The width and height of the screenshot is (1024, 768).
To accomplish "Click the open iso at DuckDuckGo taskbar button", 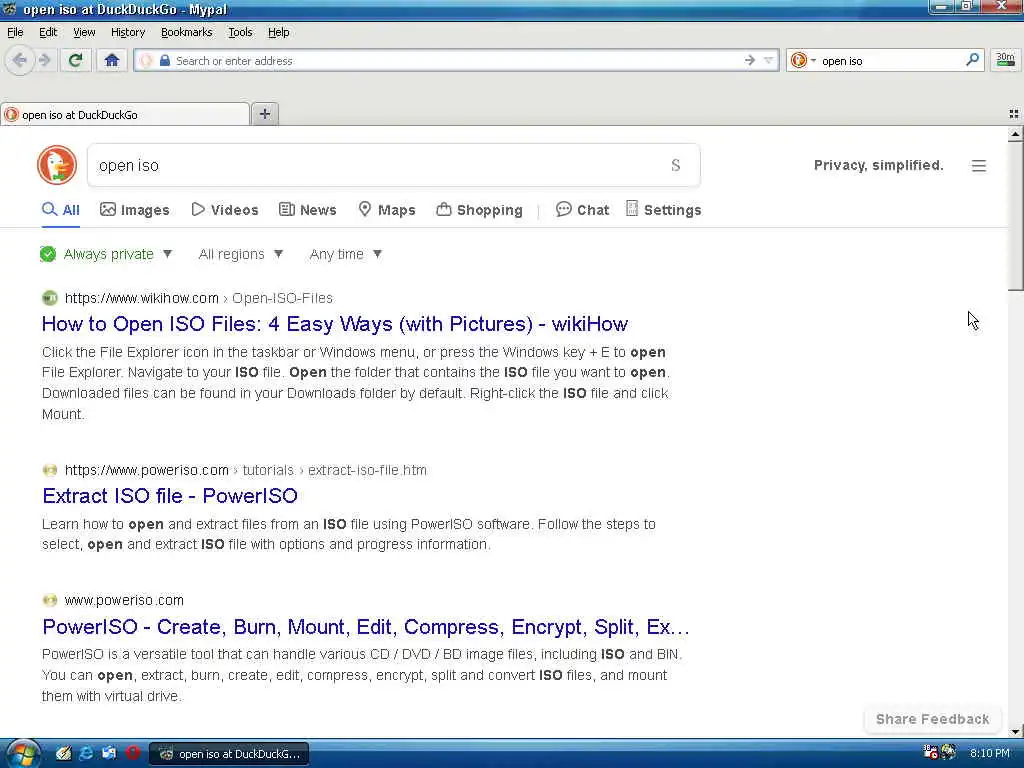I will (229, 754).
